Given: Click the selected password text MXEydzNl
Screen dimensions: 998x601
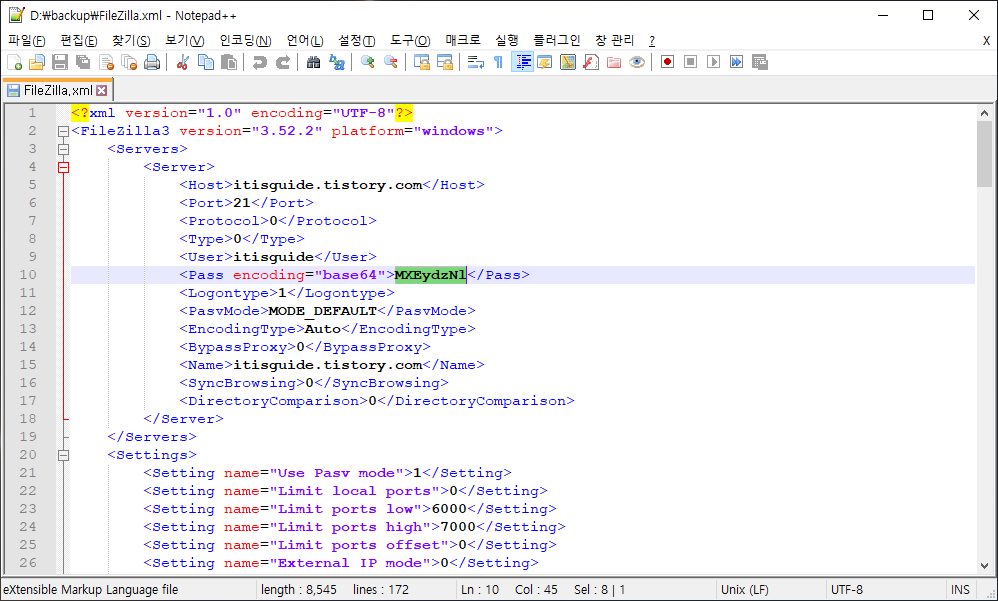Looking at the screenshot, I should tap(431, 275).
